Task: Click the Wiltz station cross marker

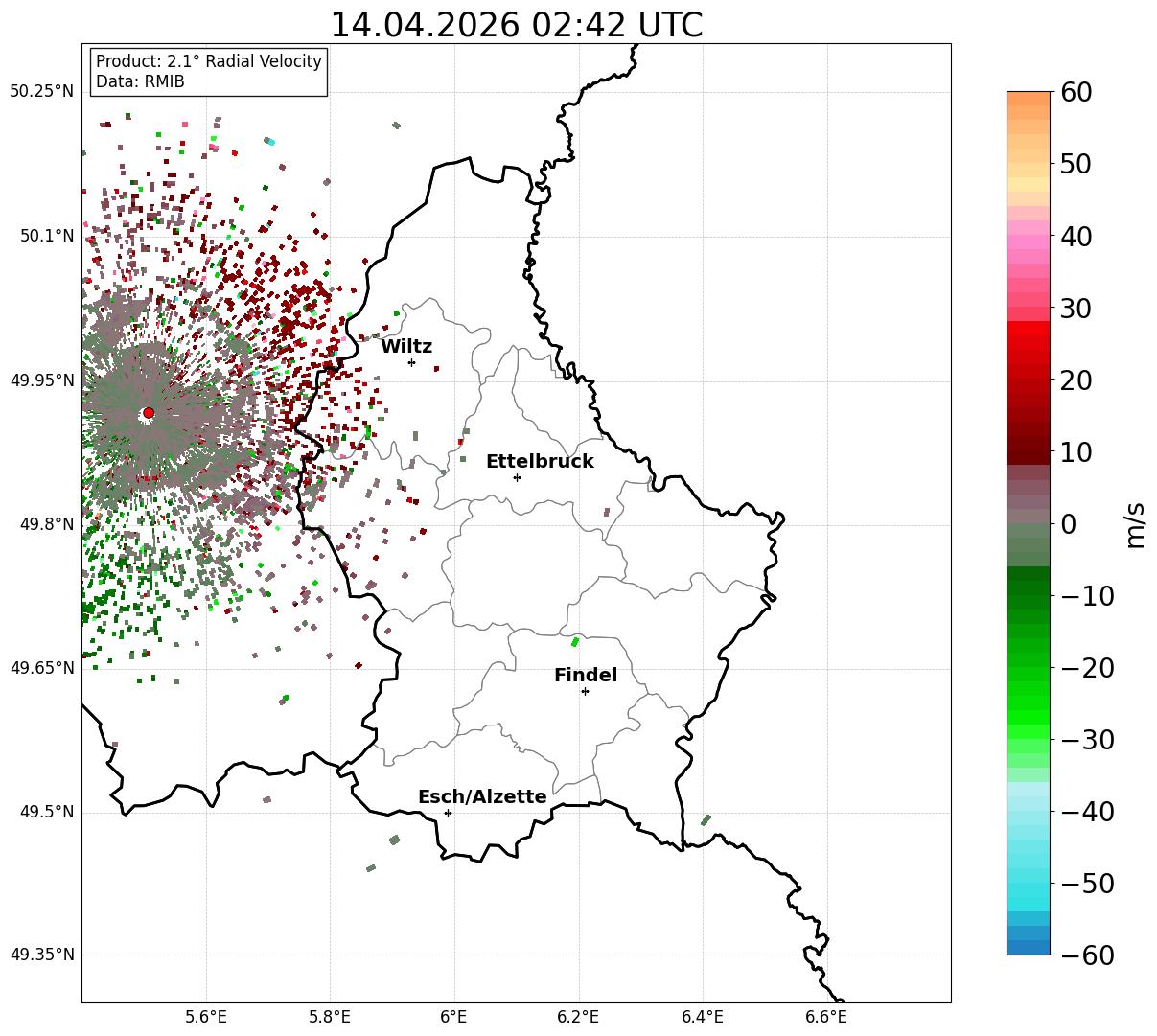Action: [411, 362]
